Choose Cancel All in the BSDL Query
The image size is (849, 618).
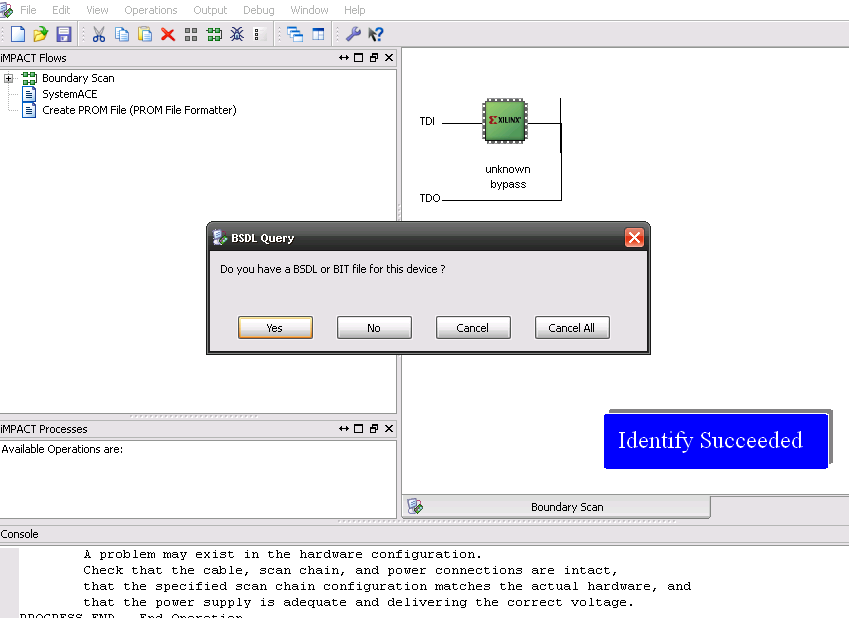tap(572, 328)
